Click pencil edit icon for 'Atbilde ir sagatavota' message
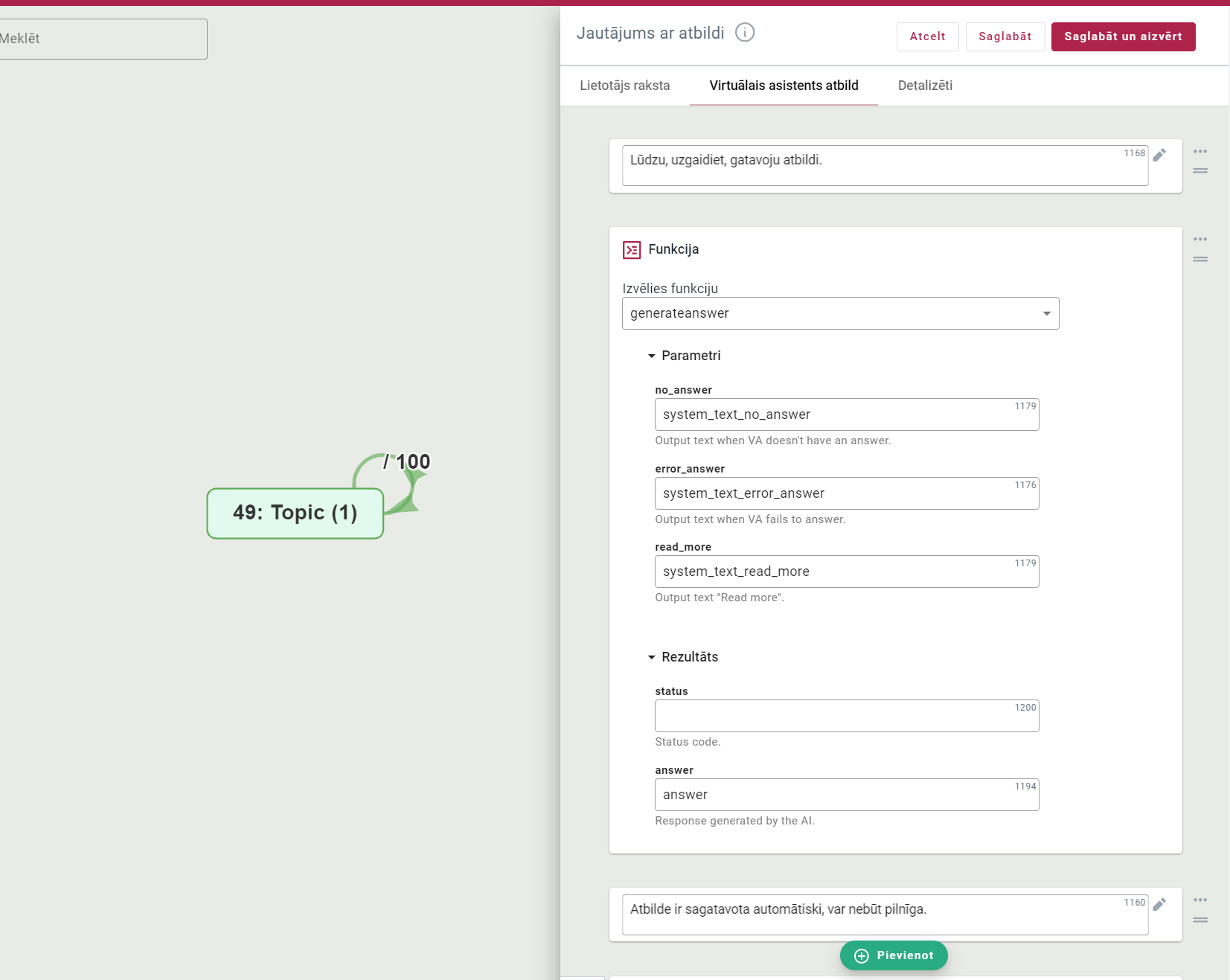 [1159, 904]
